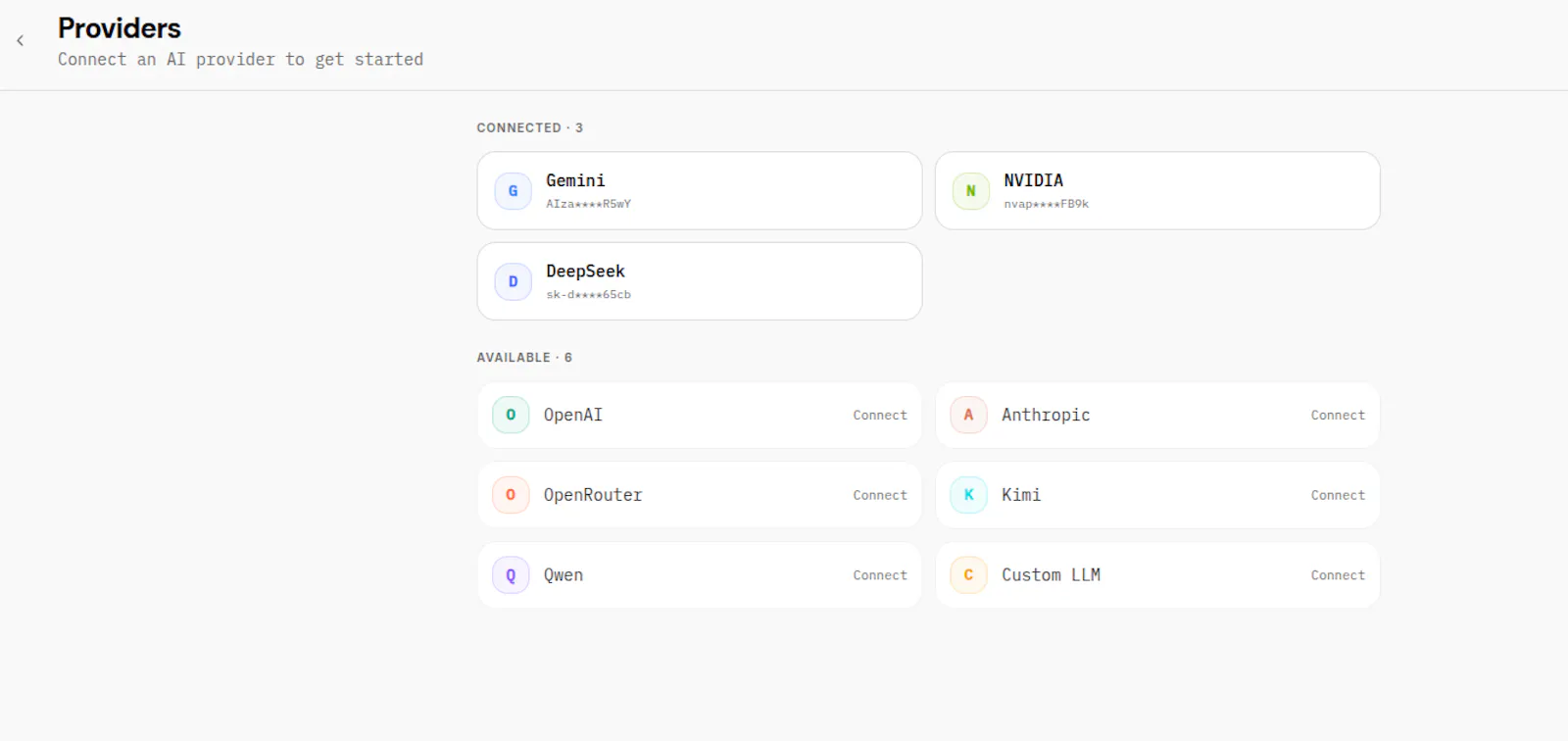Viewport: 1568px width, 741px height.
Task: Click the OpenRouter provider name
Action: (x=593, y=495)
